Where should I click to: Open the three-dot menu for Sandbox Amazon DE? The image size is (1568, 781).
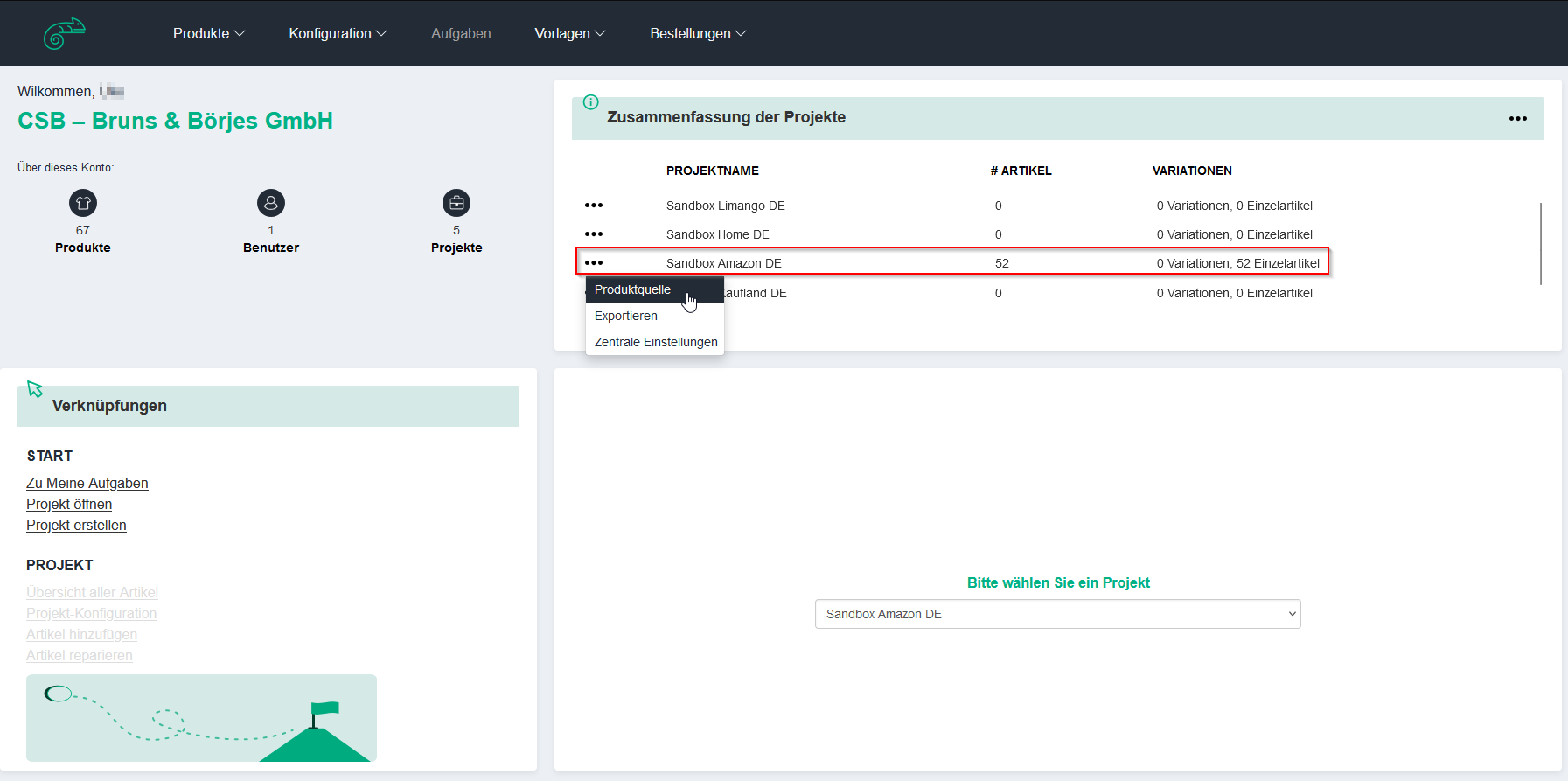594,263
